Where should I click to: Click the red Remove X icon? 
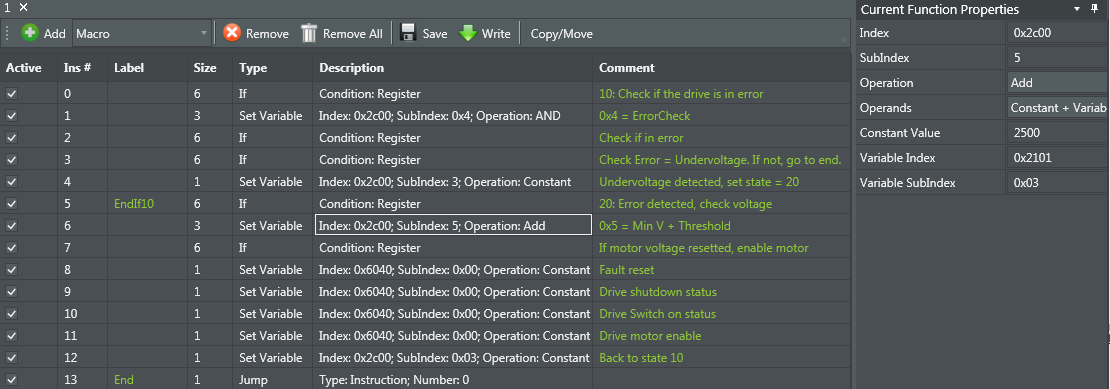(231, 33)
